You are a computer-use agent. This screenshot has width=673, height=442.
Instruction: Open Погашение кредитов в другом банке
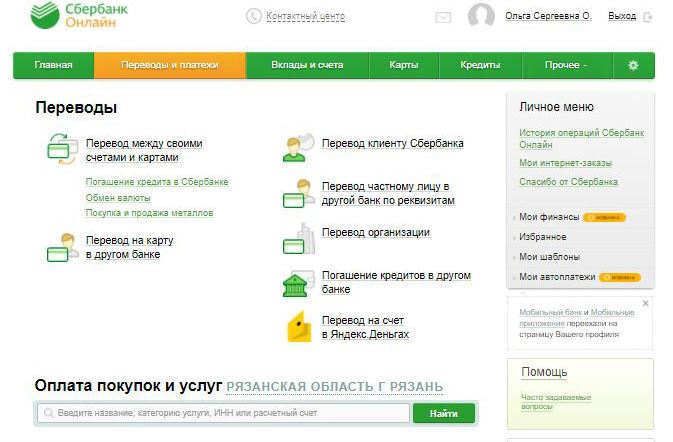[x=396, y=282]
